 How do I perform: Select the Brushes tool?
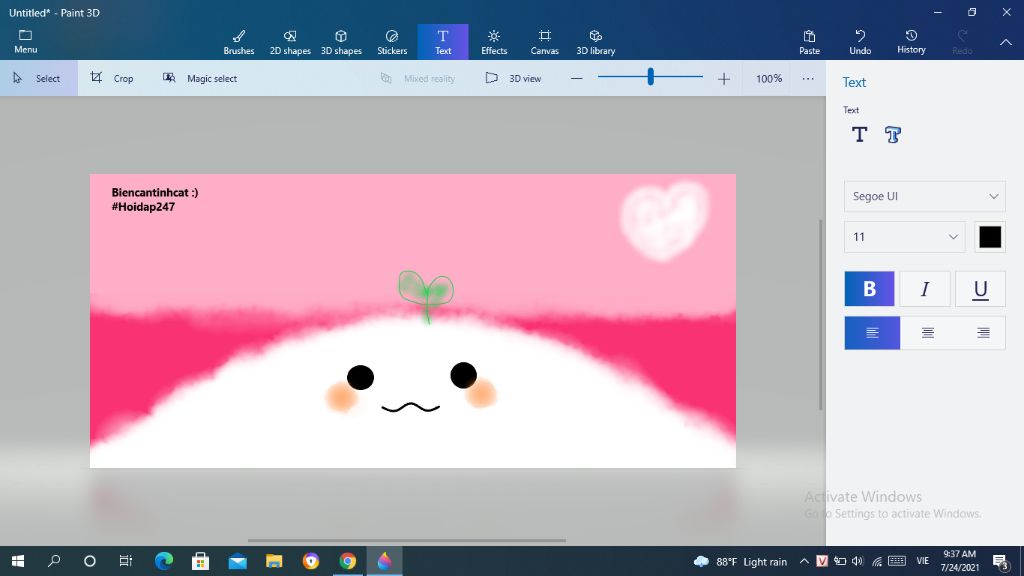[x=238, y=42]
